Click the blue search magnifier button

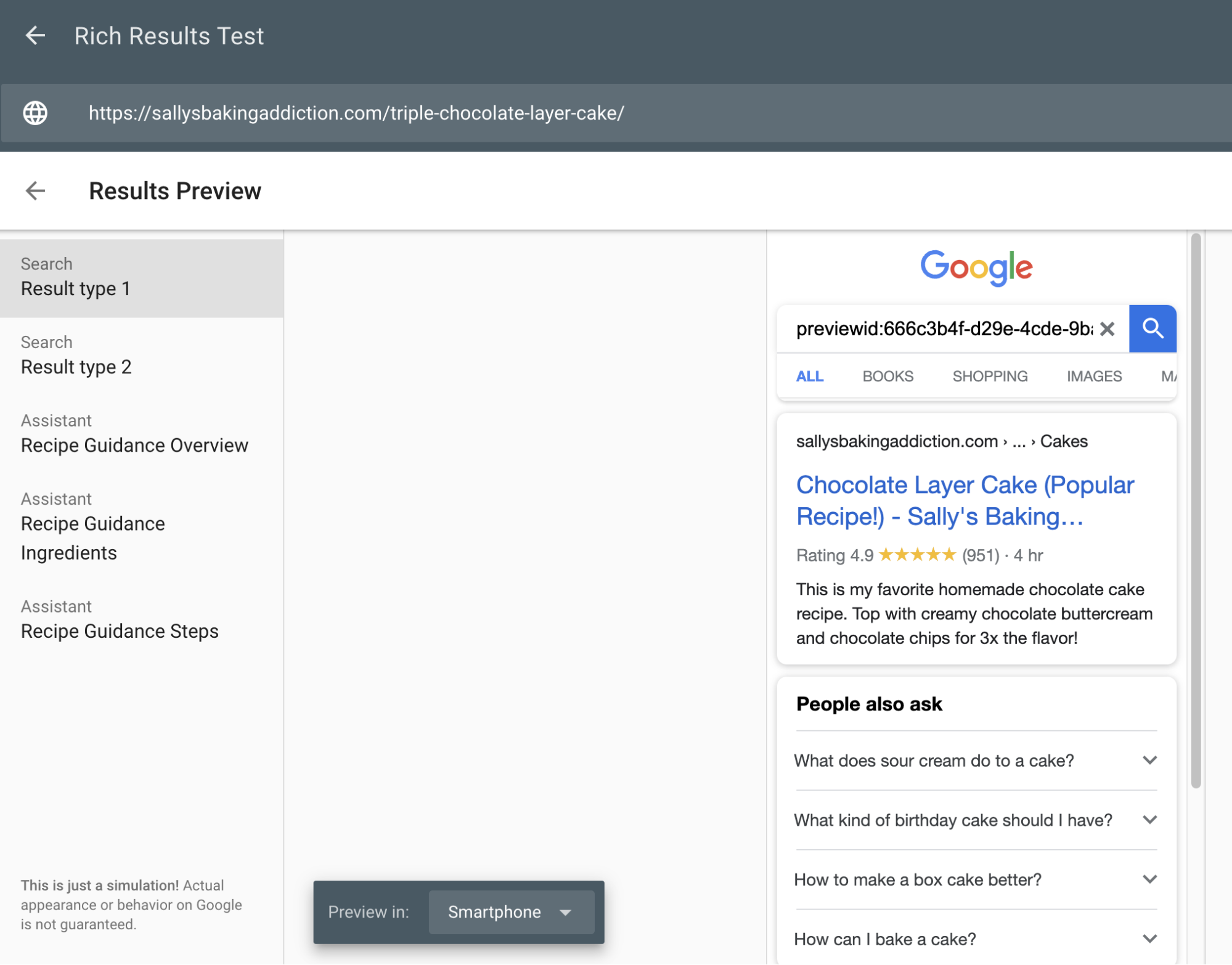1152,328
